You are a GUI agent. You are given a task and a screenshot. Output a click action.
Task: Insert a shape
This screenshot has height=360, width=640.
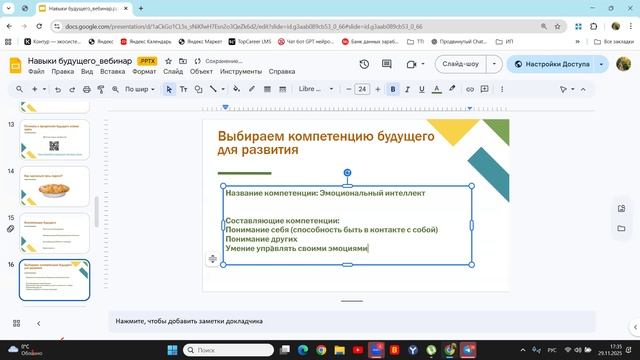(x=198, y=89)
